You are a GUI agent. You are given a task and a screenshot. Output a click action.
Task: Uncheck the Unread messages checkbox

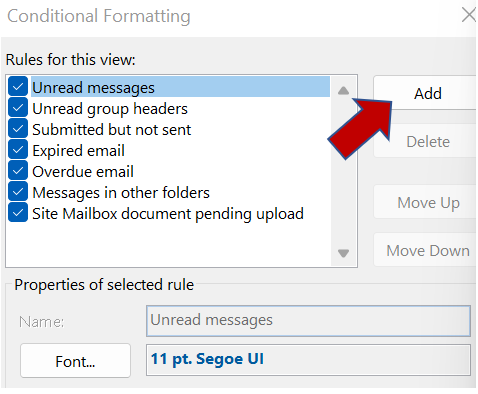[18, 87]
